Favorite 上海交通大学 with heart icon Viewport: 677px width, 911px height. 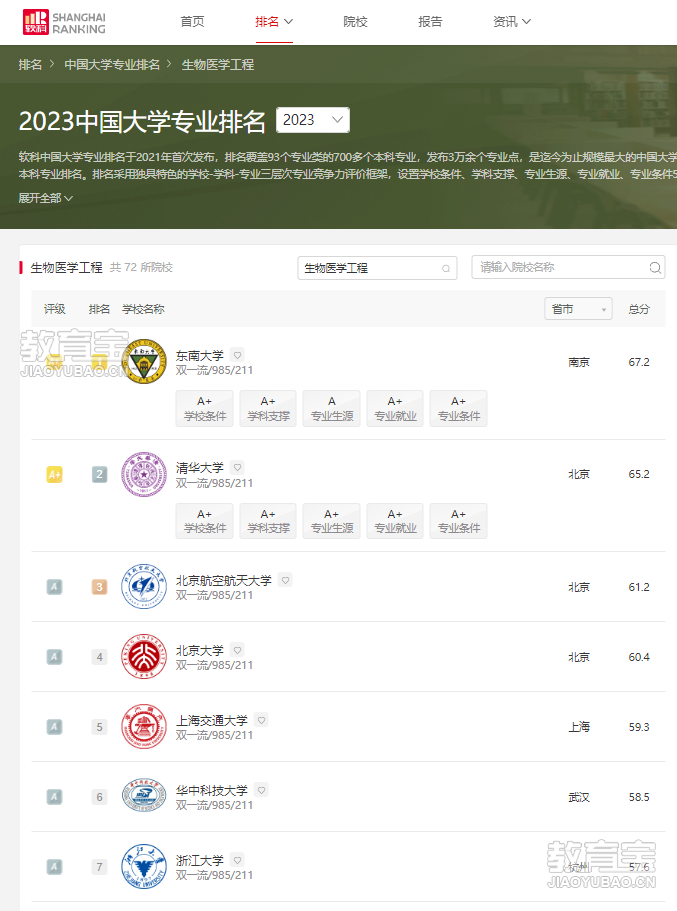point(262,720)
